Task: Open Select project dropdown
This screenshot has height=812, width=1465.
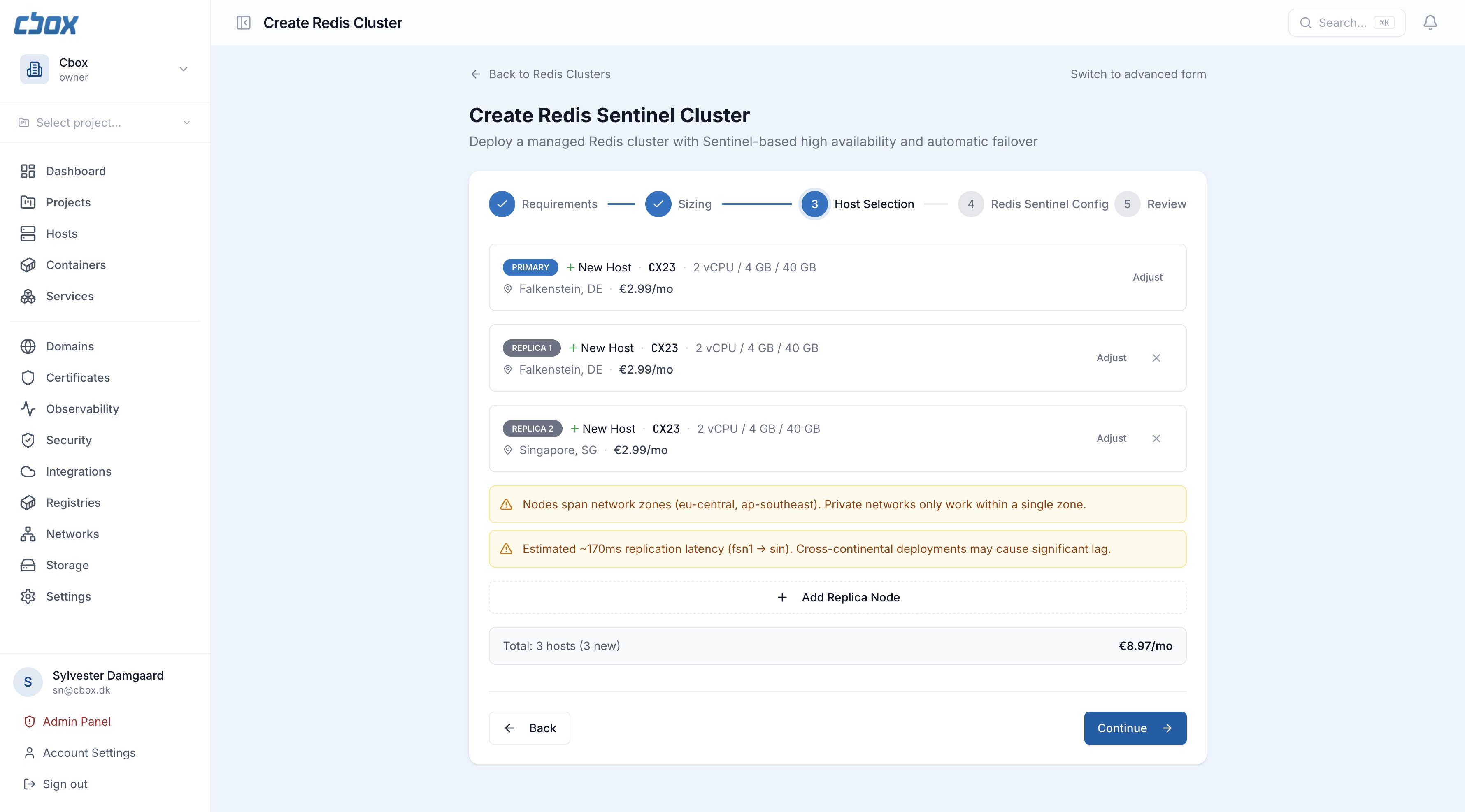Action: coord(105,123)
